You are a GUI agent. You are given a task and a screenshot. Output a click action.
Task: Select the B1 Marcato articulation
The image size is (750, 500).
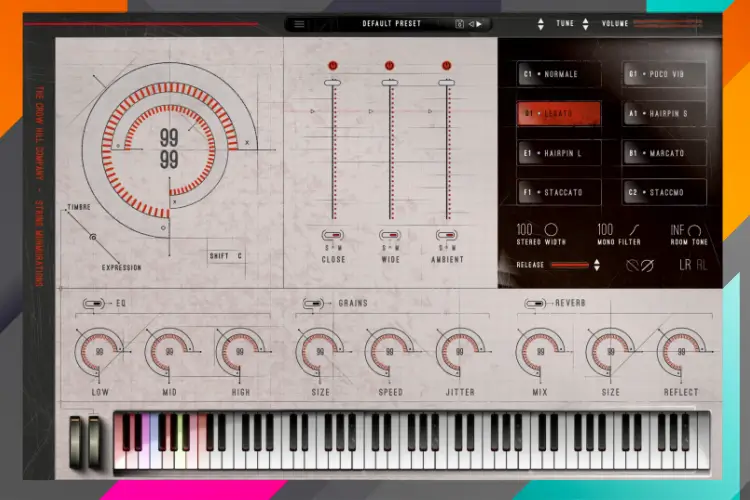click(x=664, y=153)
